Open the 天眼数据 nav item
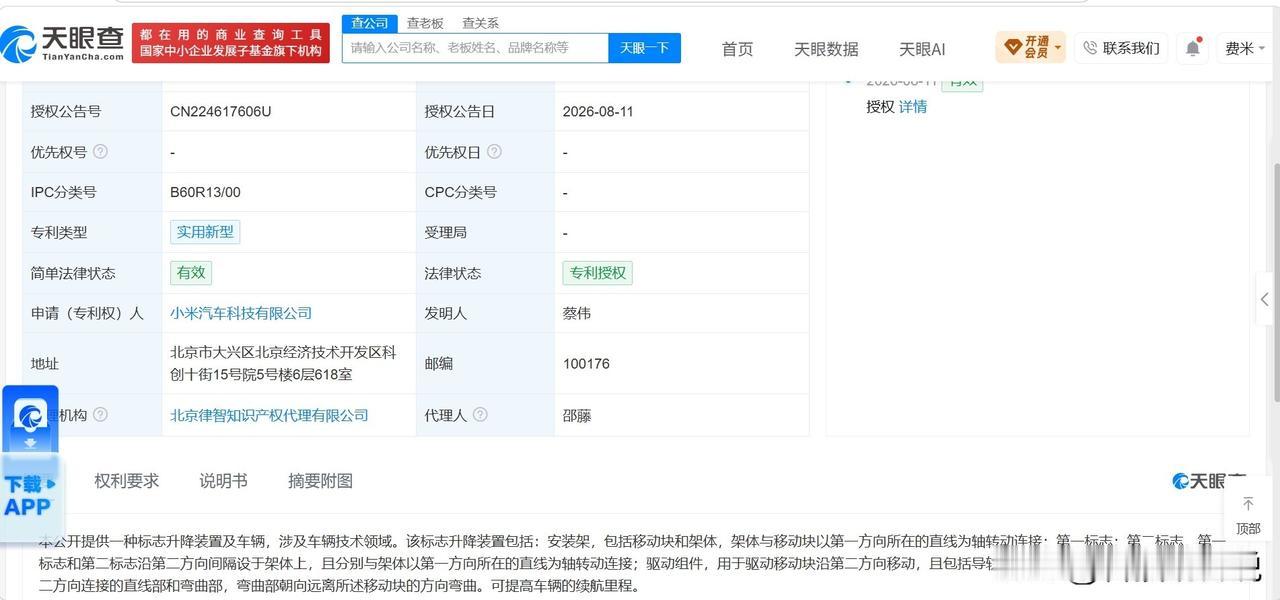 click(826, 49)
